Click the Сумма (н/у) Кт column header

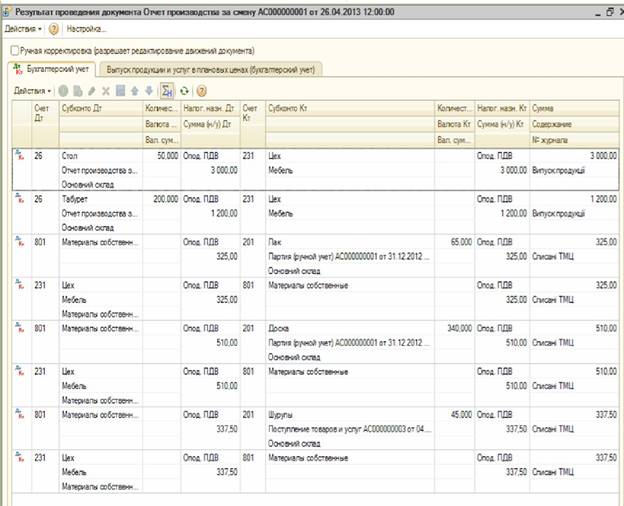(x=502, y=124)
